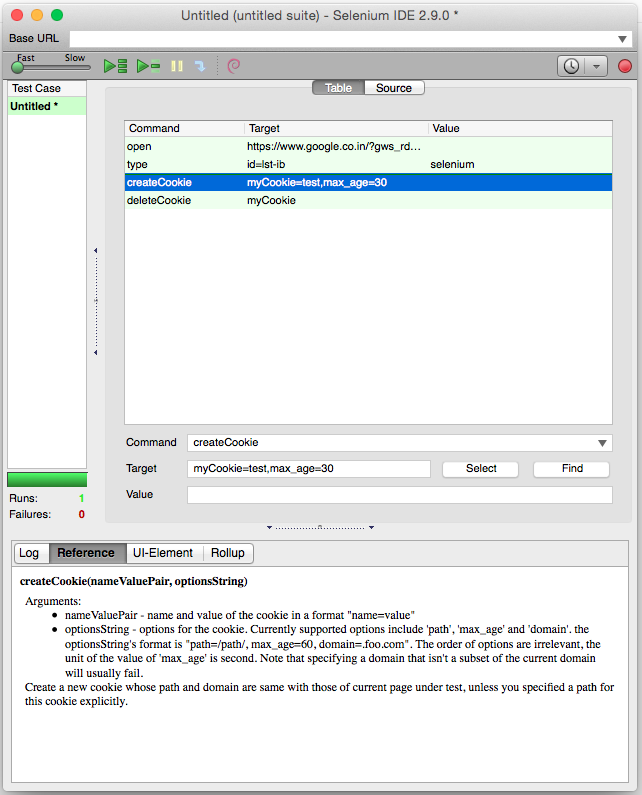Click the google.co.in URL target cell
Image resolution: width=642 pixels, height=795 pixels.
point(334,146)
